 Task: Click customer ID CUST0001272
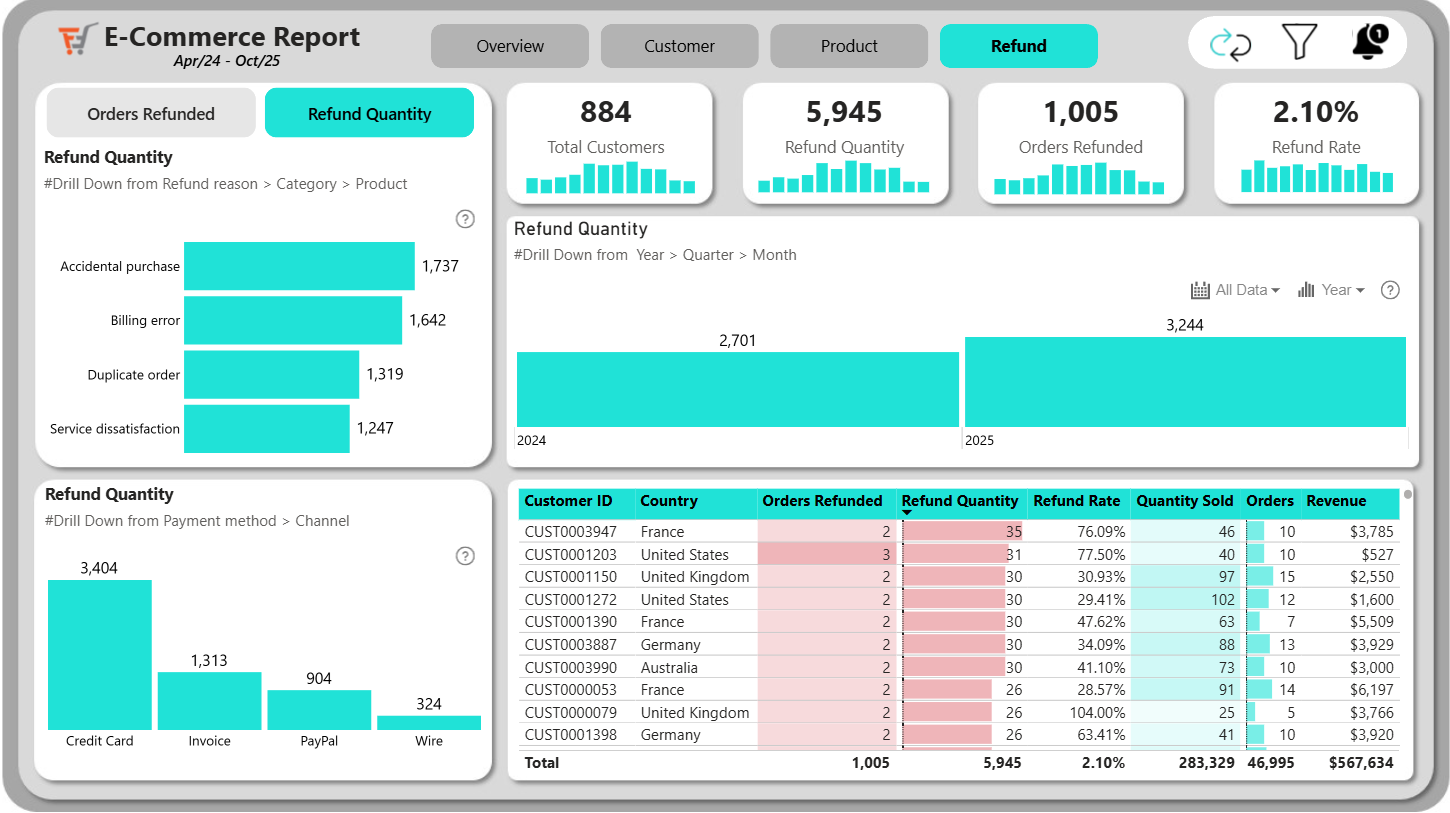click(571, 600)
